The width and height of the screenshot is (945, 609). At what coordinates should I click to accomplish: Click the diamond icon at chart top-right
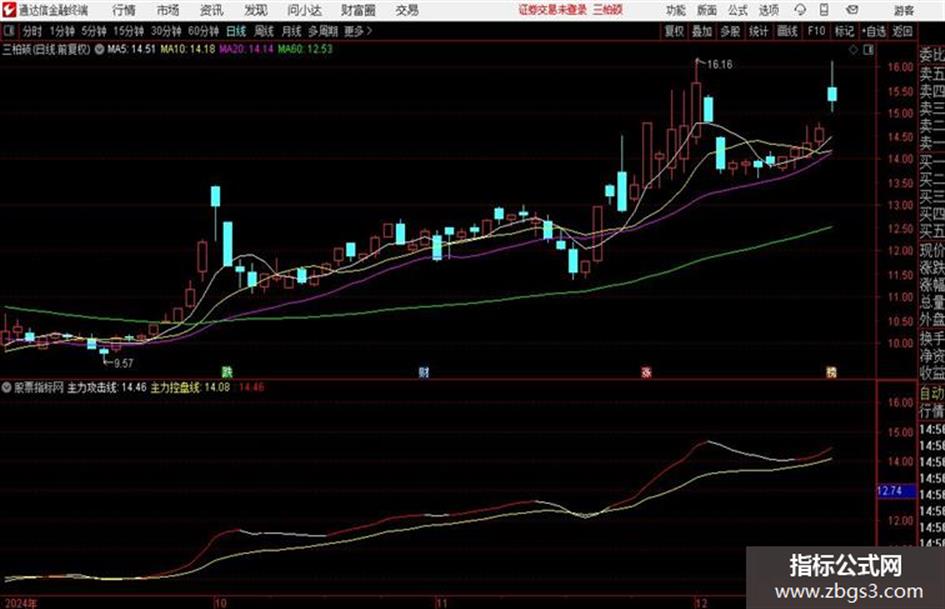tap(853, 50)
